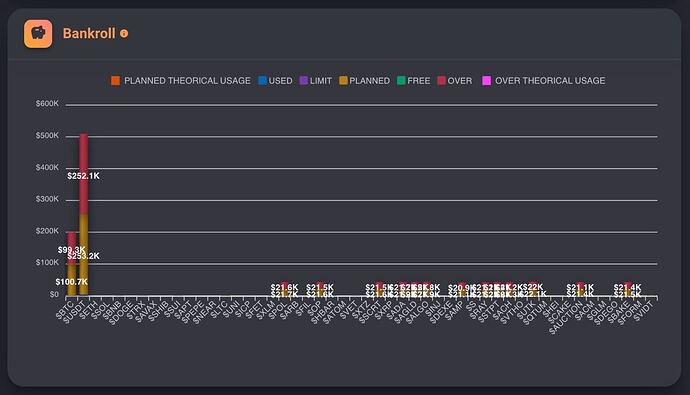690x395 pixels.
Task: Toggle the OVER THEORICAL USAGE legend entry
Action: pyautogui.click(x=543, y=80)
